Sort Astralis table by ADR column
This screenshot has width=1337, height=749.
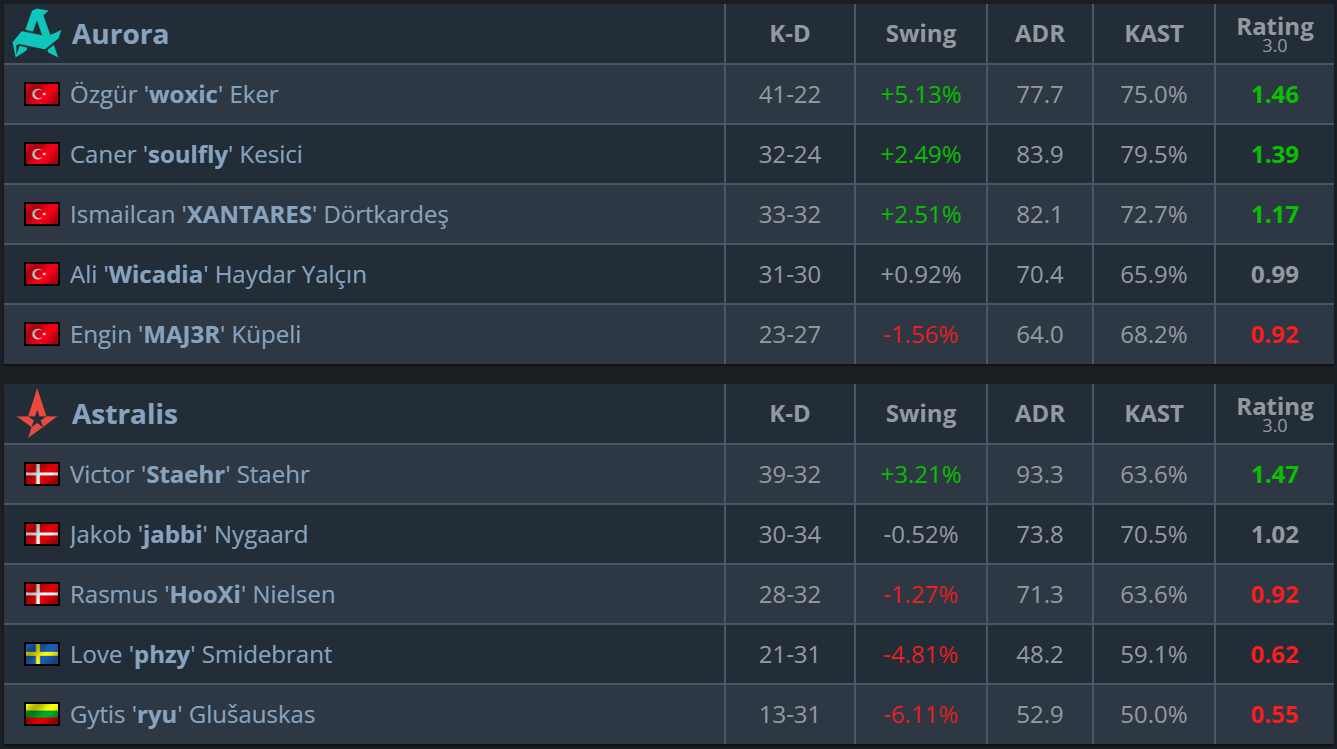click(x=1039, y=414)
